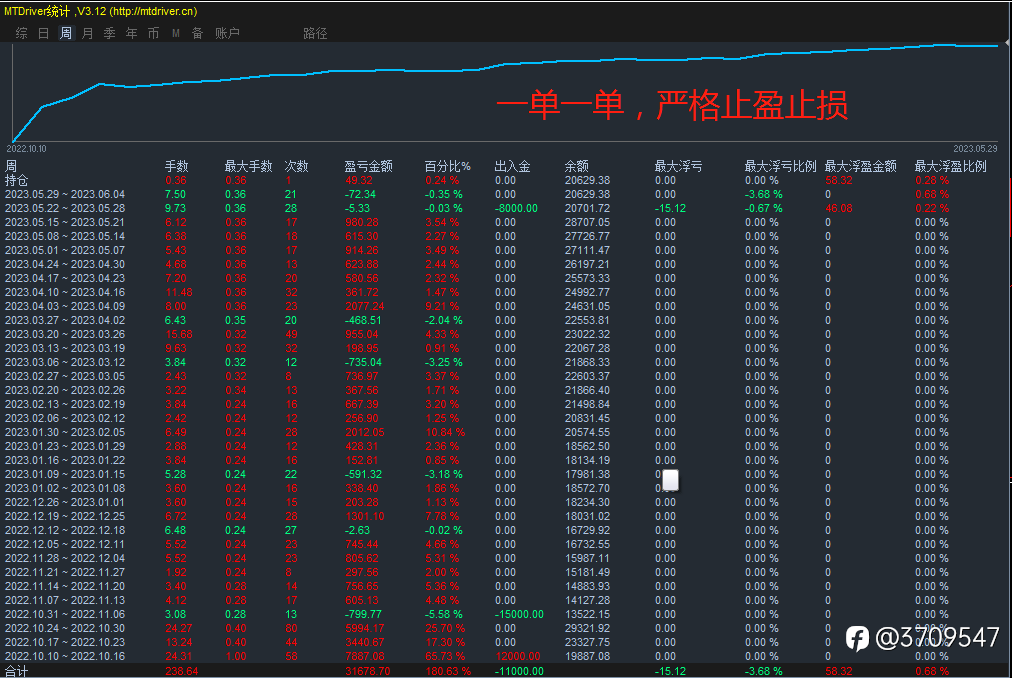Switch to the 综 summary tab
Screen dimensions: 1012x678
pos(21,33)
